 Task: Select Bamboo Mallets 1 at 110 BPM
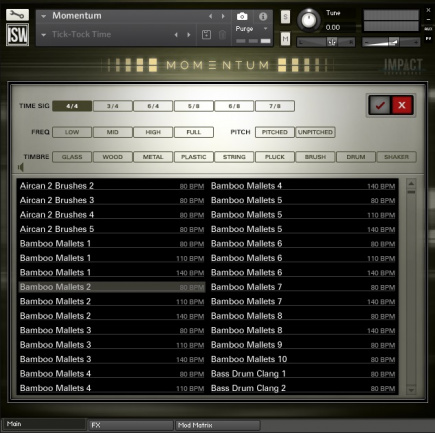point(112,258)
